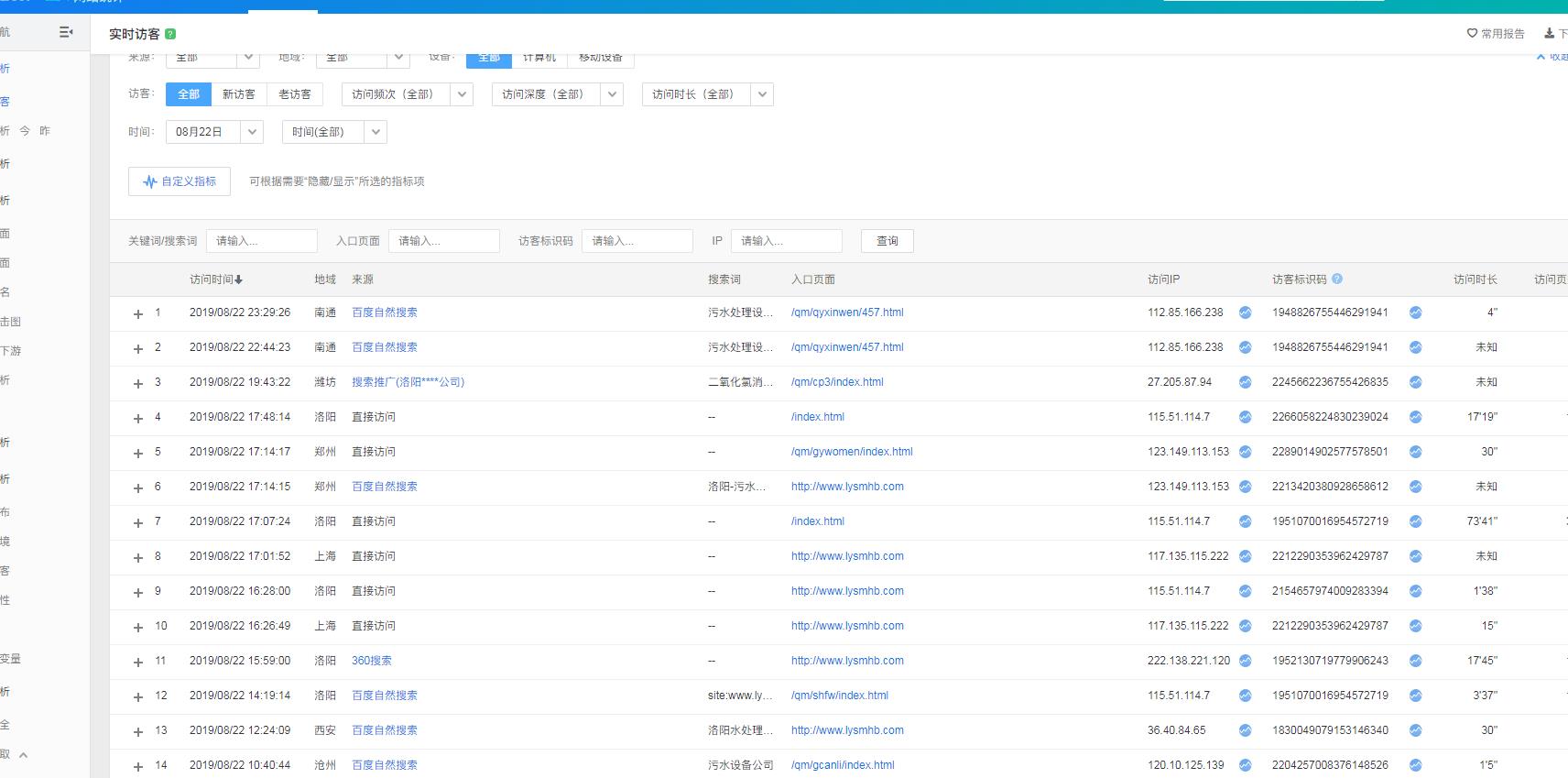
Task: Focus the 入口页面 input field
Action: pyautogui.click(x=444, y=241)
